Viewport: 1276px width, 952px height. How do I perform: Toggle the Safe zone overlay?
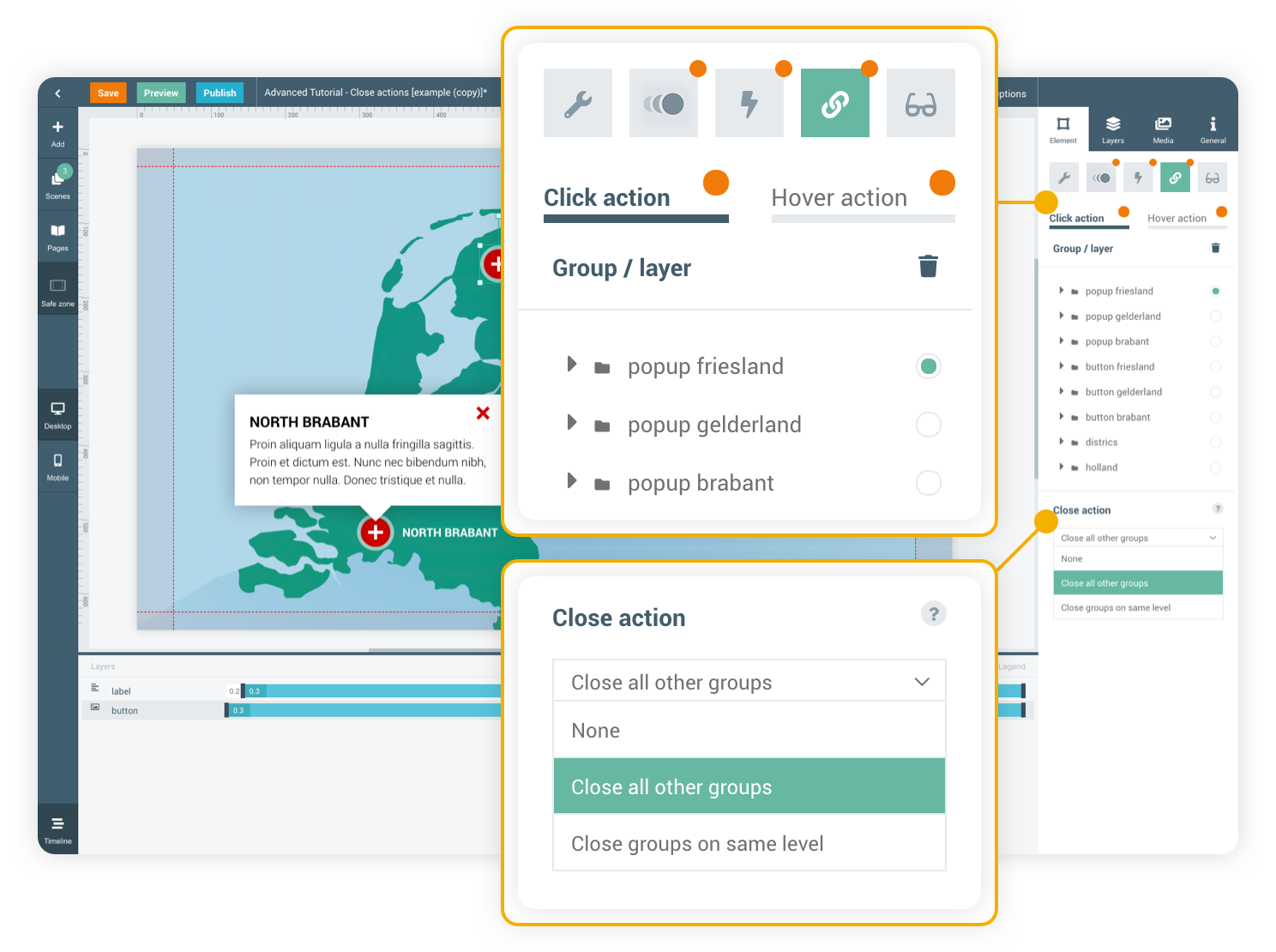pyautogui.click(x=57, y=291)
